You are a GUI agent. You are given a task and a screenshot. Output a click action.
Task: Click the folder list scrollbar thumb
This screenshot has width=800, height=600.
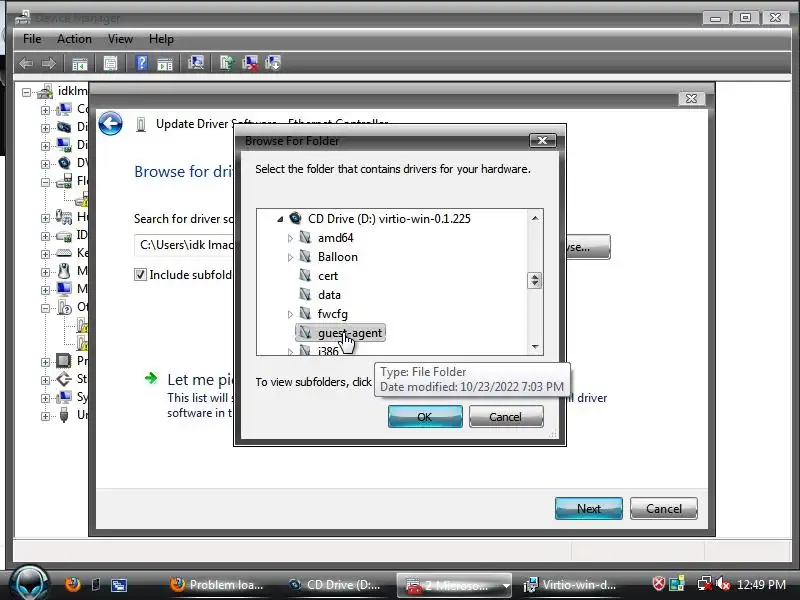point(534,280)
